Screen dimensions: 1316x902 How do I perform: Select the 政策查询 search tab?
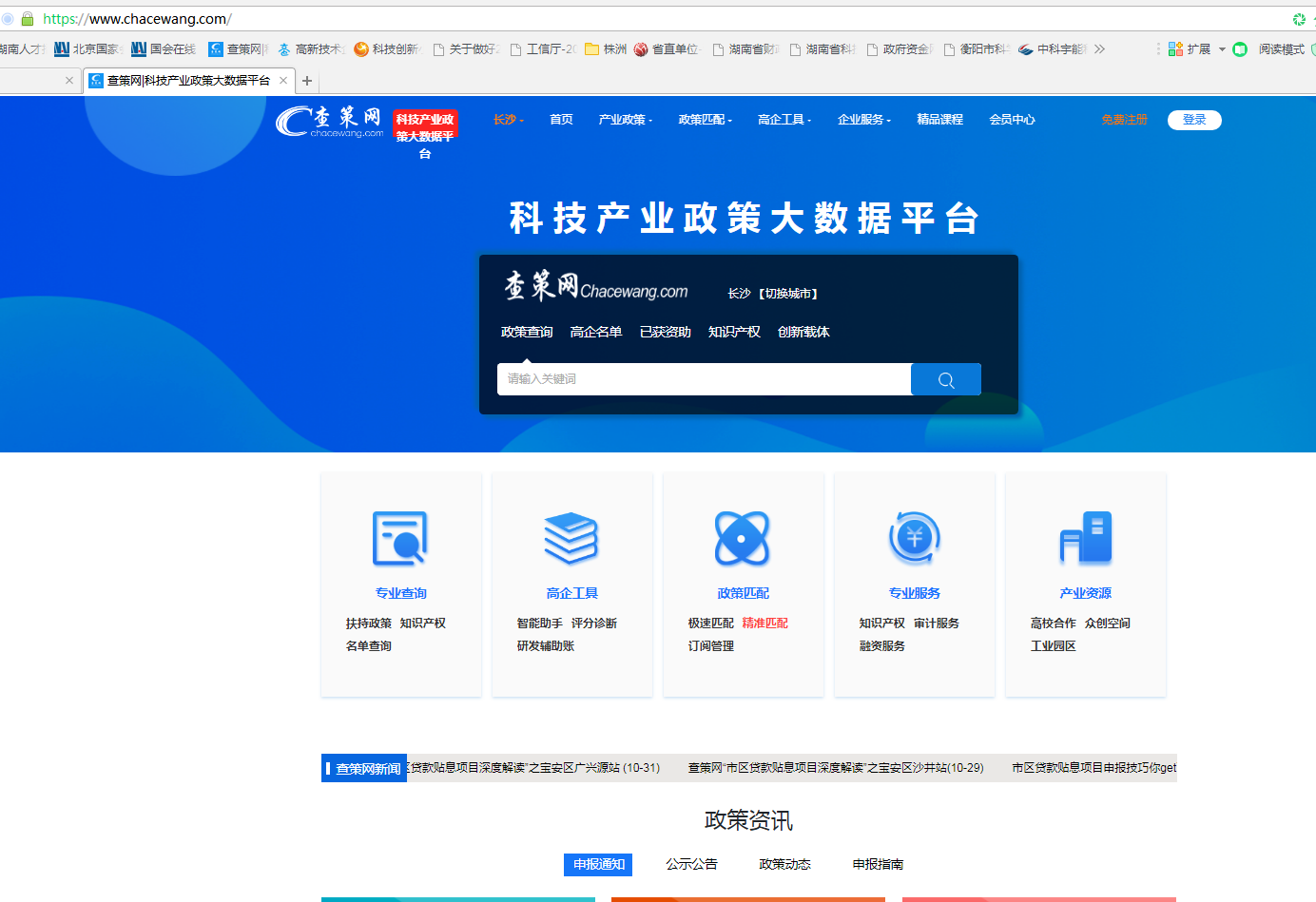pyautogui.click(x=527, y=332)
